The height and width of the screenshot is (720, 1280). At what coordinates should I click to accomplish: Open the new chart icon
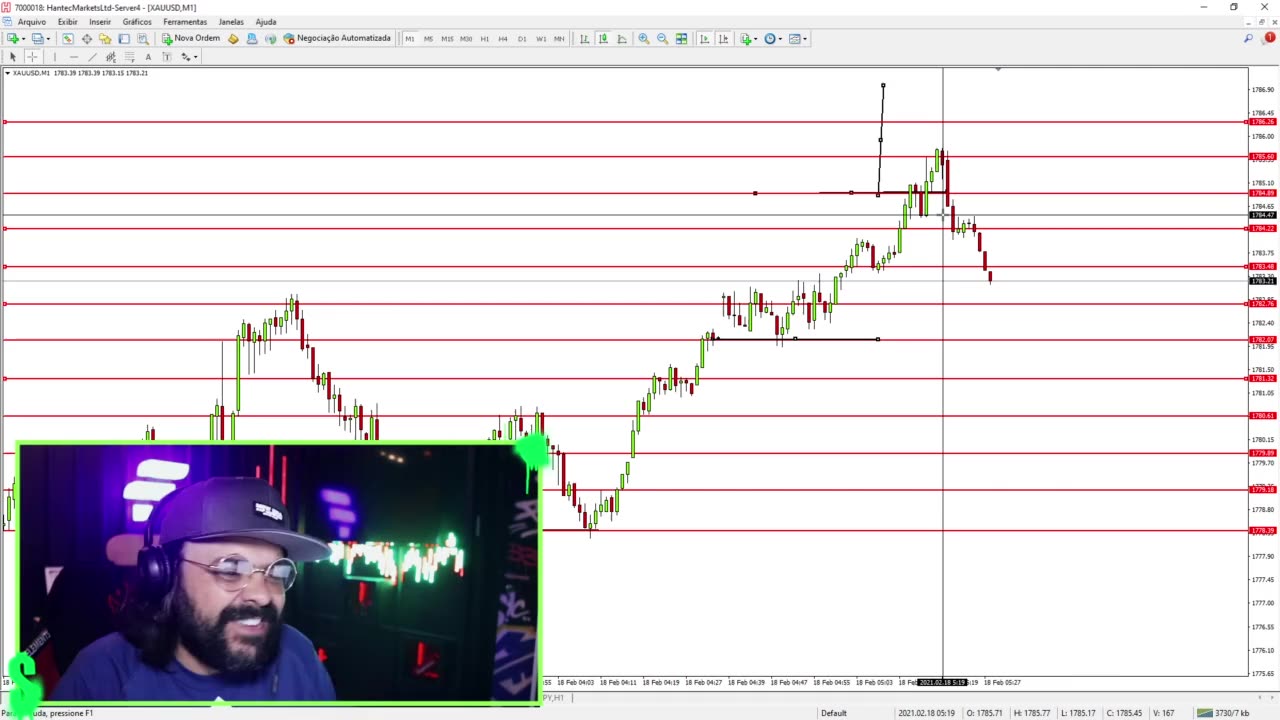tap(12, 39)
